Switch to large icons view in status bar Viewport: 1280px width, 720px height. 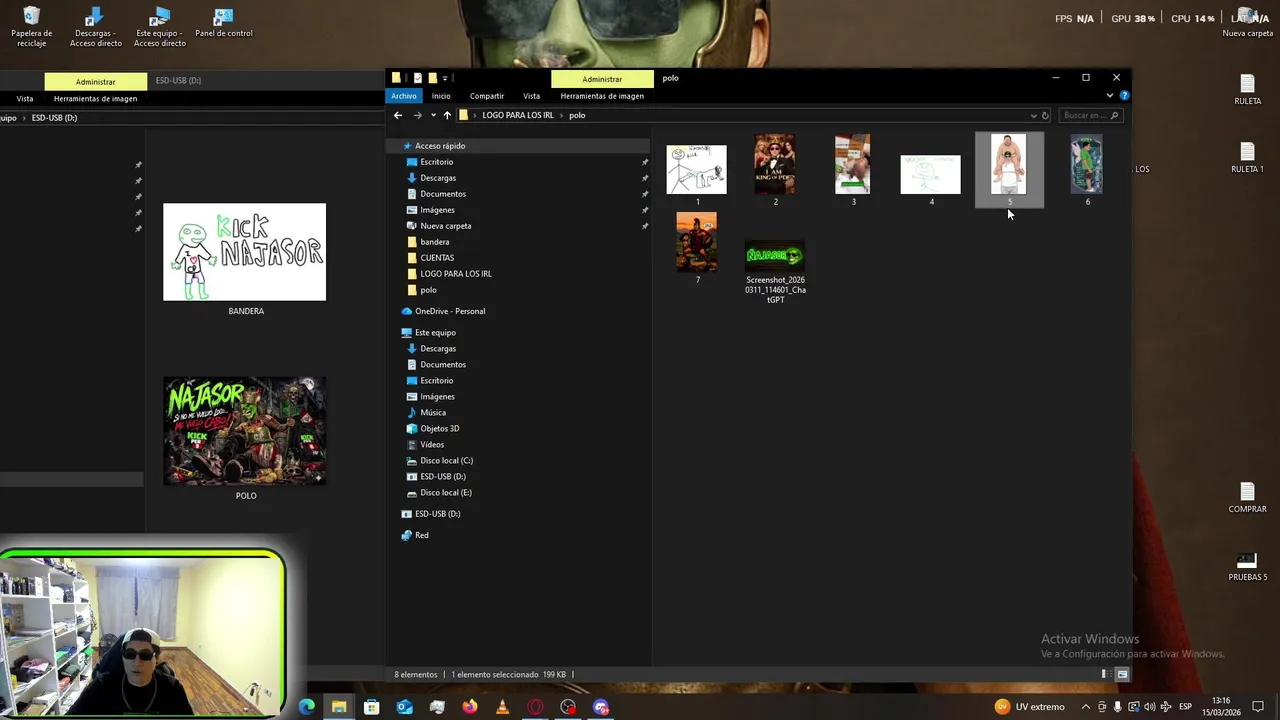click(1122, 674)
